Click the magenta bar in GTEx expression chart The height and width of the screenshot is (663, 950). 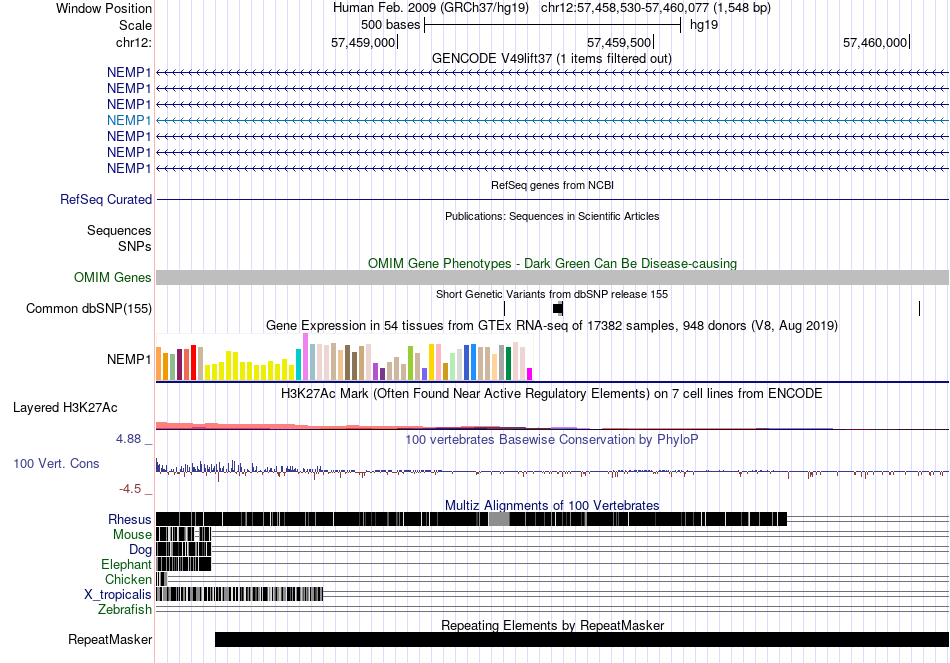point(530,374)
